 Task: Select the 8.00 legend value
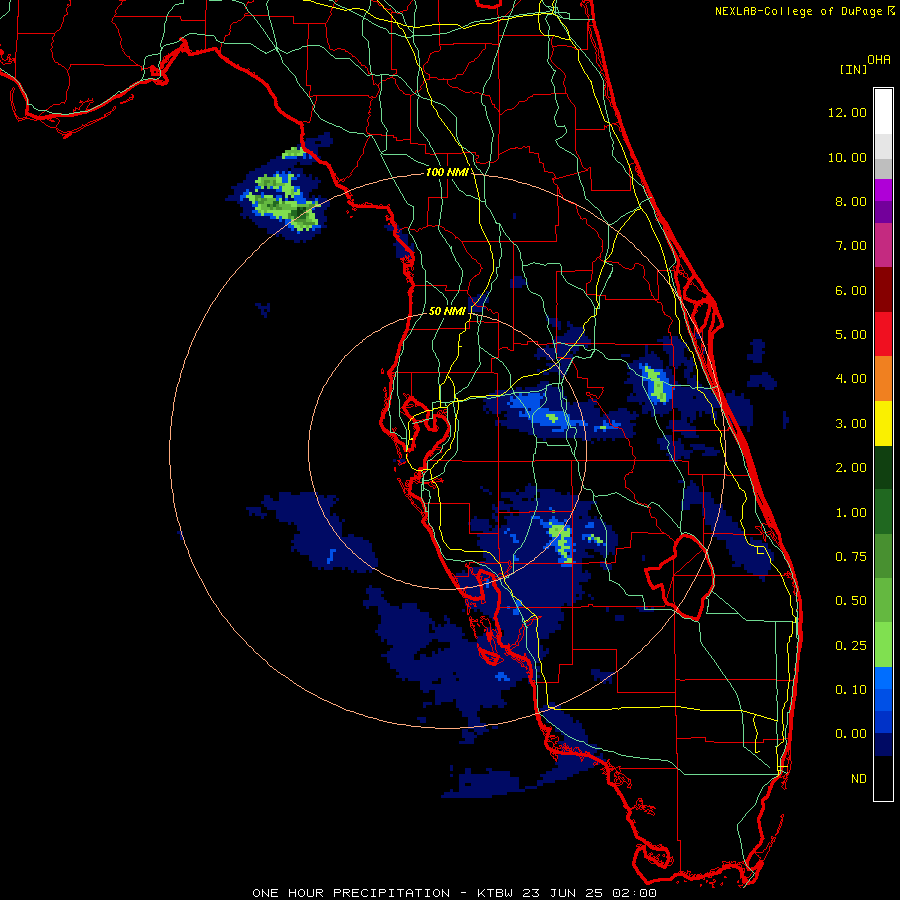(851, 201)
